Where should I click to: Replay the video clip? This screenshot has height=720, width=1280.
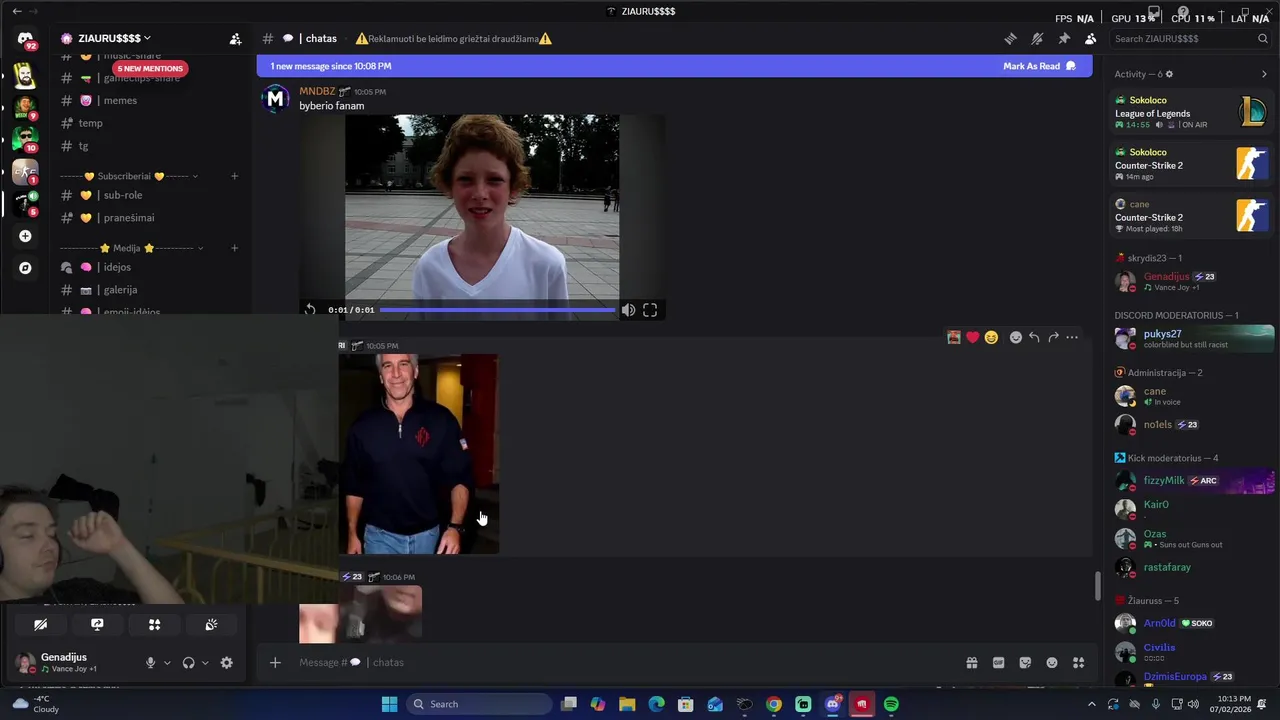click(x=310, y=310)
